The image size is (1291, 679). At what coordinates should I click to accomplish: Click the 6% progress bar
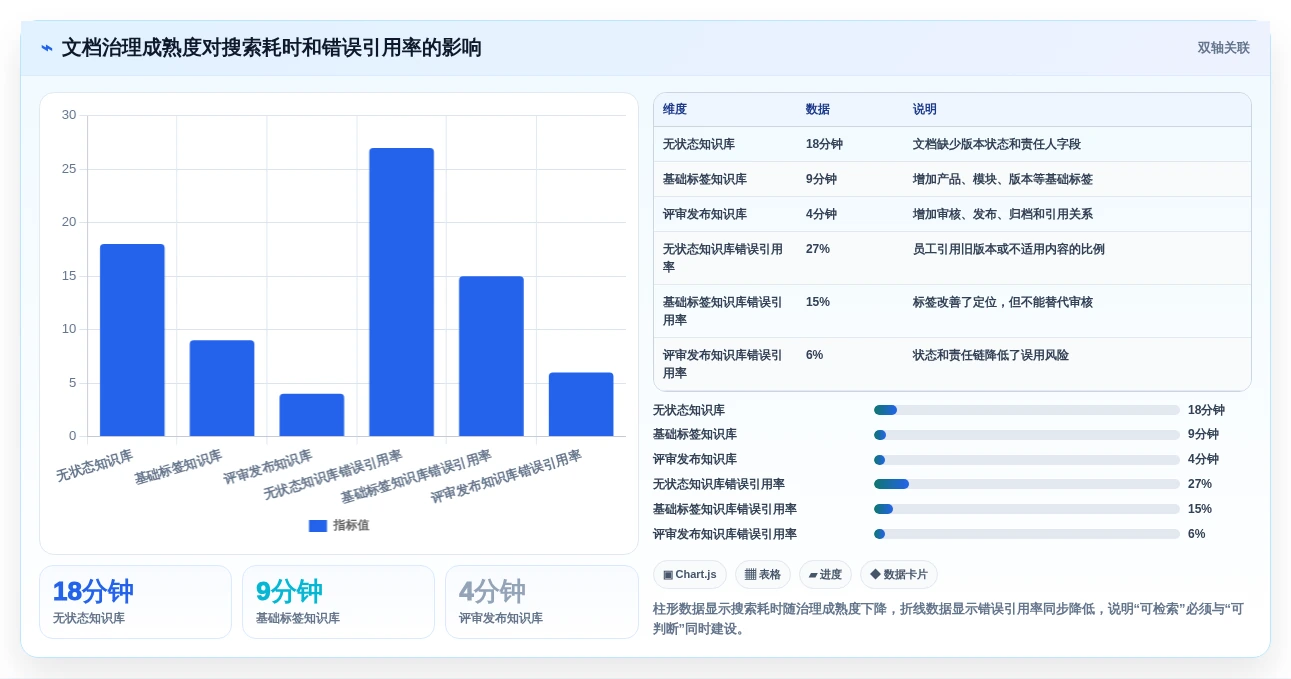pyautogui.click(x=1027, y=534)
